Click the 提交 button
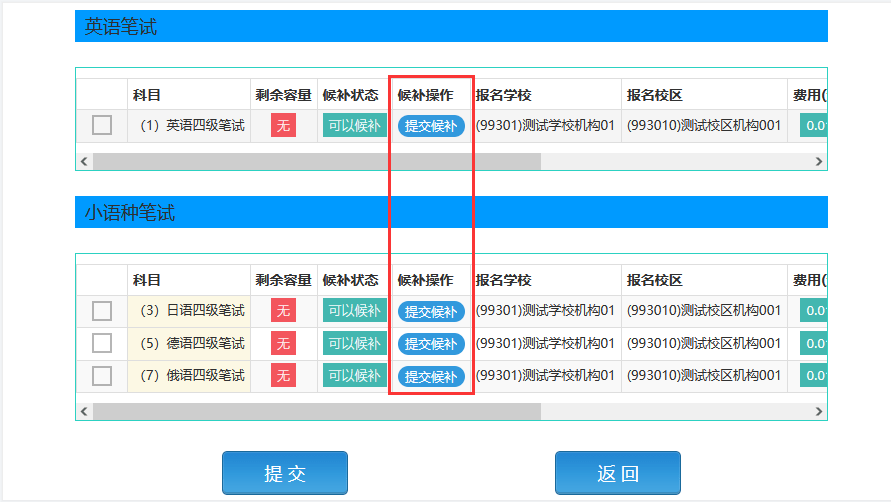This screenshot has height=502, width=891. (x=285, y=473)
